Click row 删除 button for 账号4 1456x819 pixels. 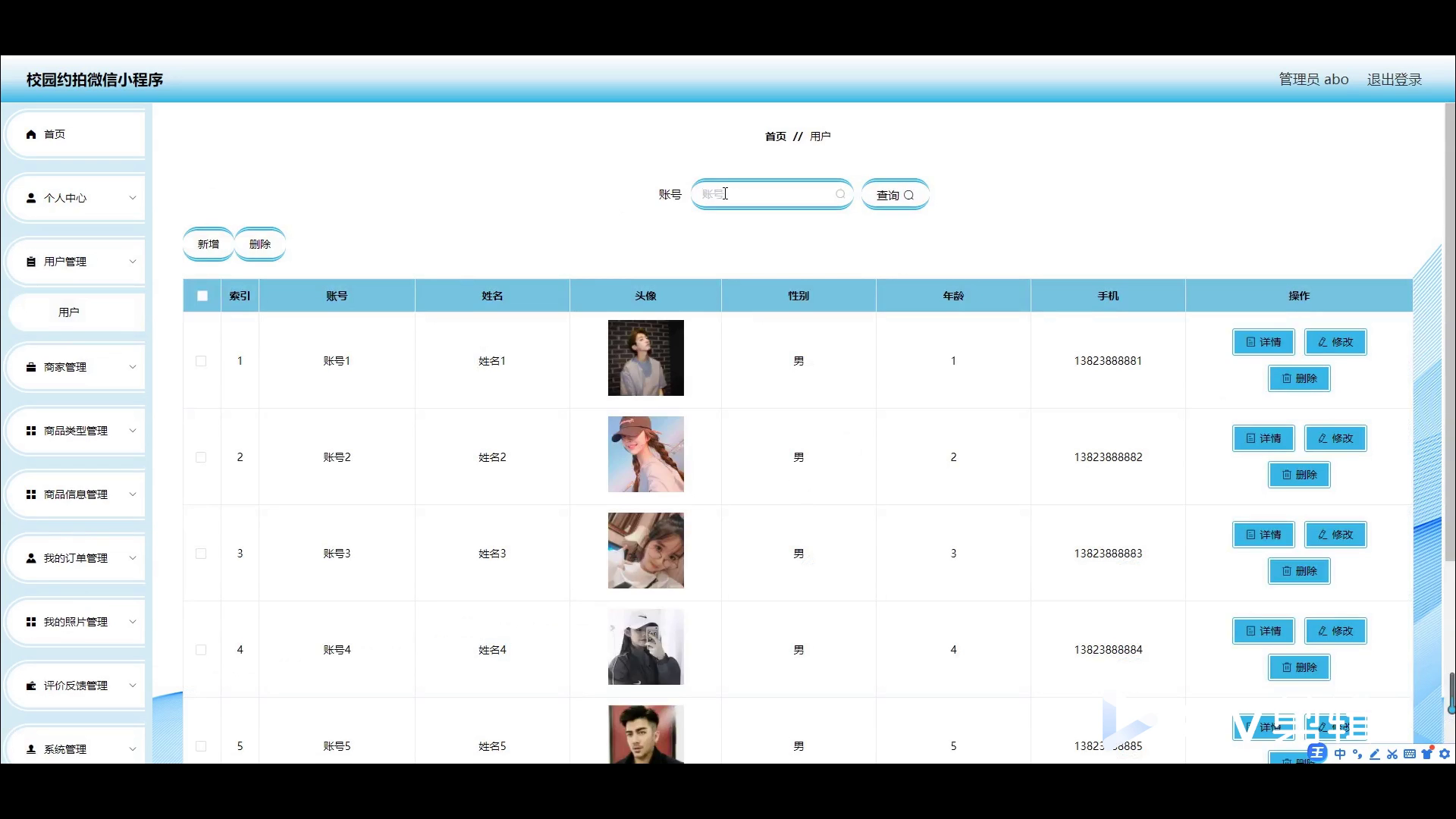pyautogui.click(x=1299, y=667)
